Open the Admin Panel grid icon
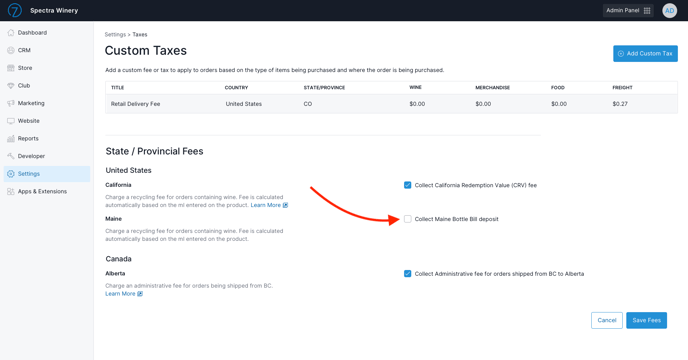 click(x=647, y=11)
